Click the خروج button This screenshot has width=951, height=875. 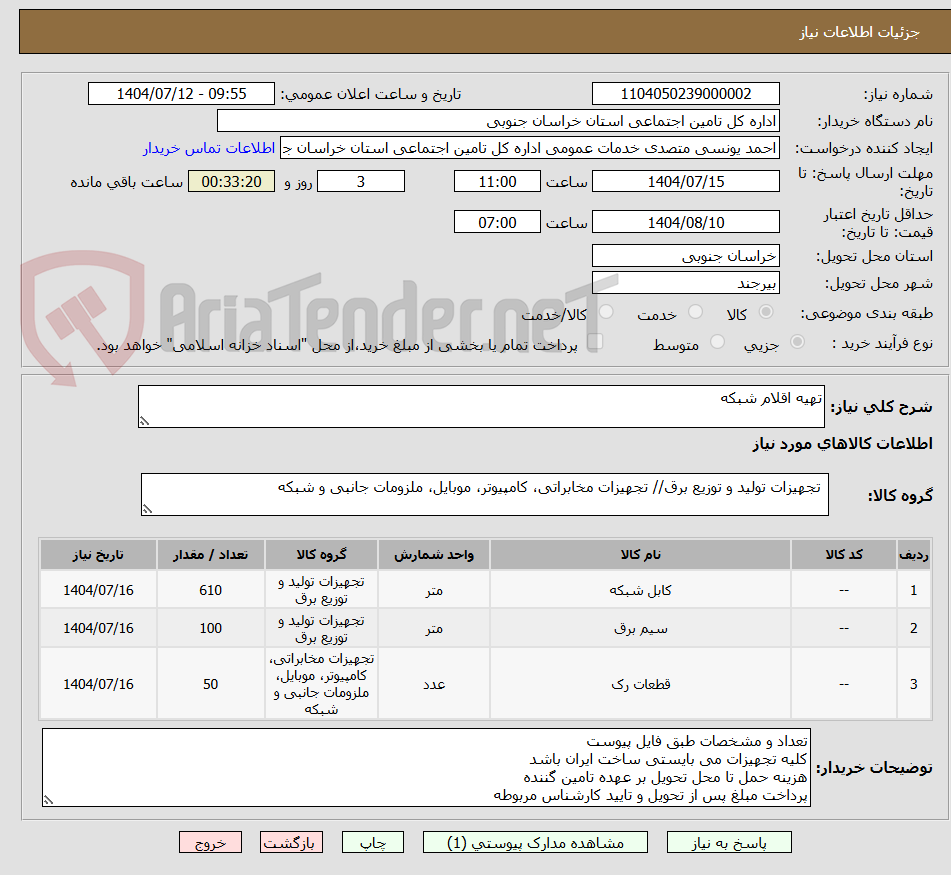tap(210, 842)
